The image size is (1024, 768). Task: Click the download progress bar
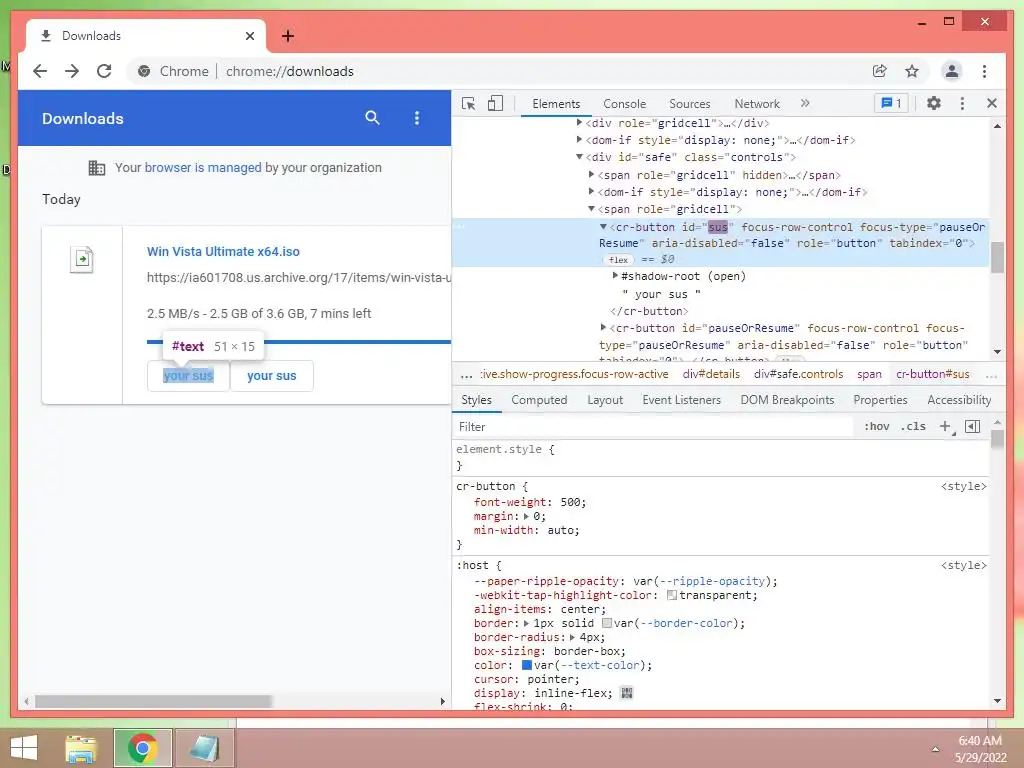click(x=298, y=342)
